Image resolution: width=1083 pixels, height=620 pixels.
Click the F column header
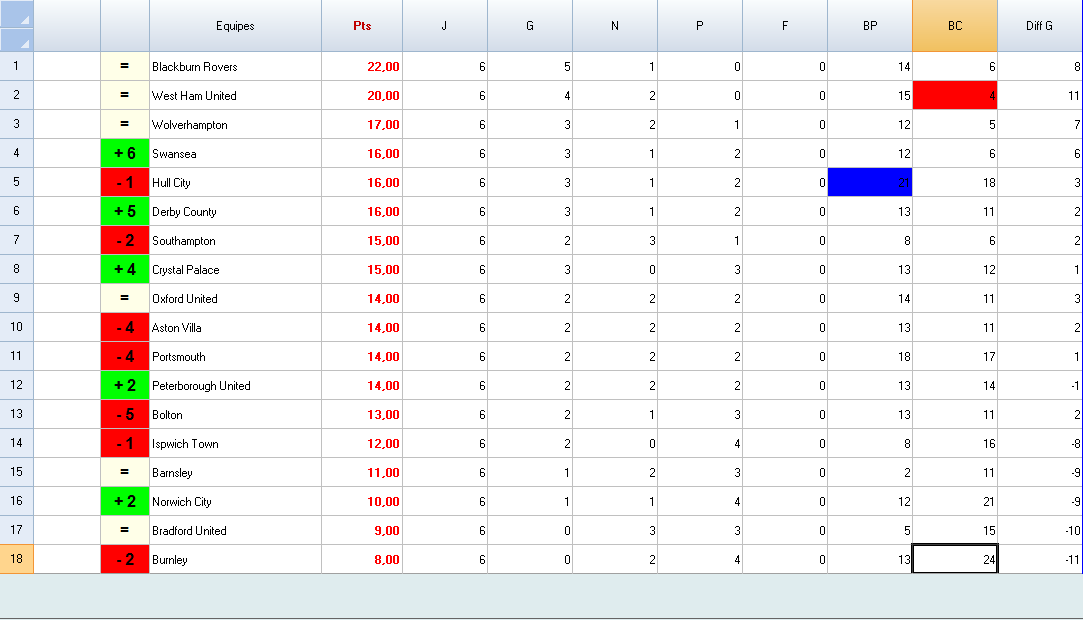785,26
